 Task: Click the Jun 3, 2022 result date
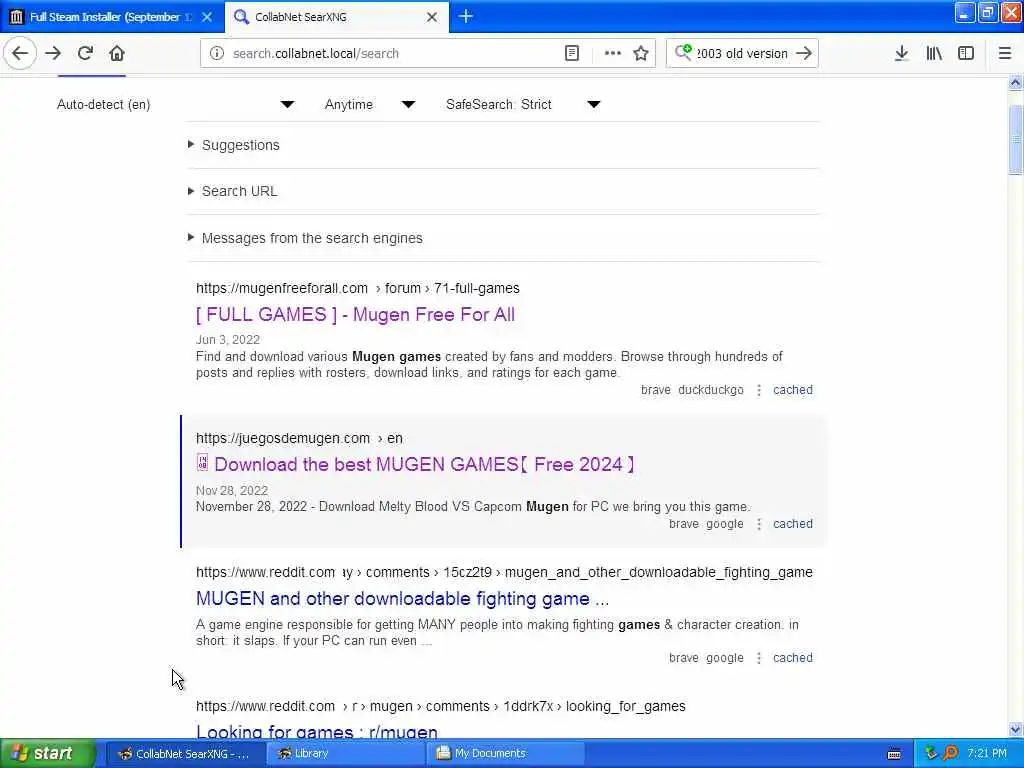[228, 340]
